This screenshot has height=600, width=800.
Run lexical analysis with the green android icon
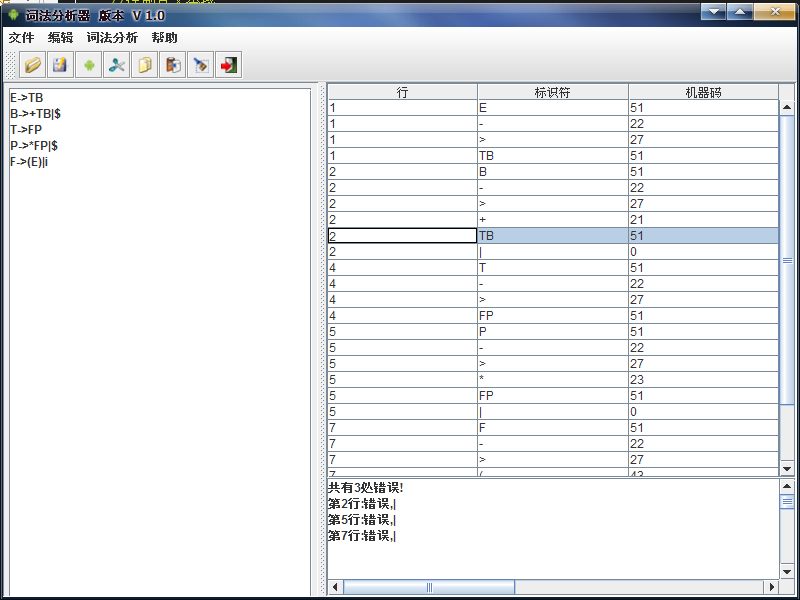click(x=88, y=65)
